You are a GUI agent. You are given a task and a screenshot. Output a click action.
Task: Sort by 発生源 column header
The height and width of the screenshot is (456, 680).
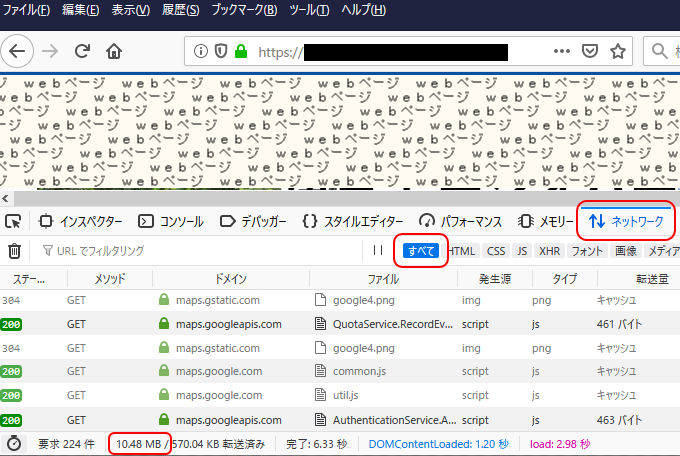coord(495,279)
